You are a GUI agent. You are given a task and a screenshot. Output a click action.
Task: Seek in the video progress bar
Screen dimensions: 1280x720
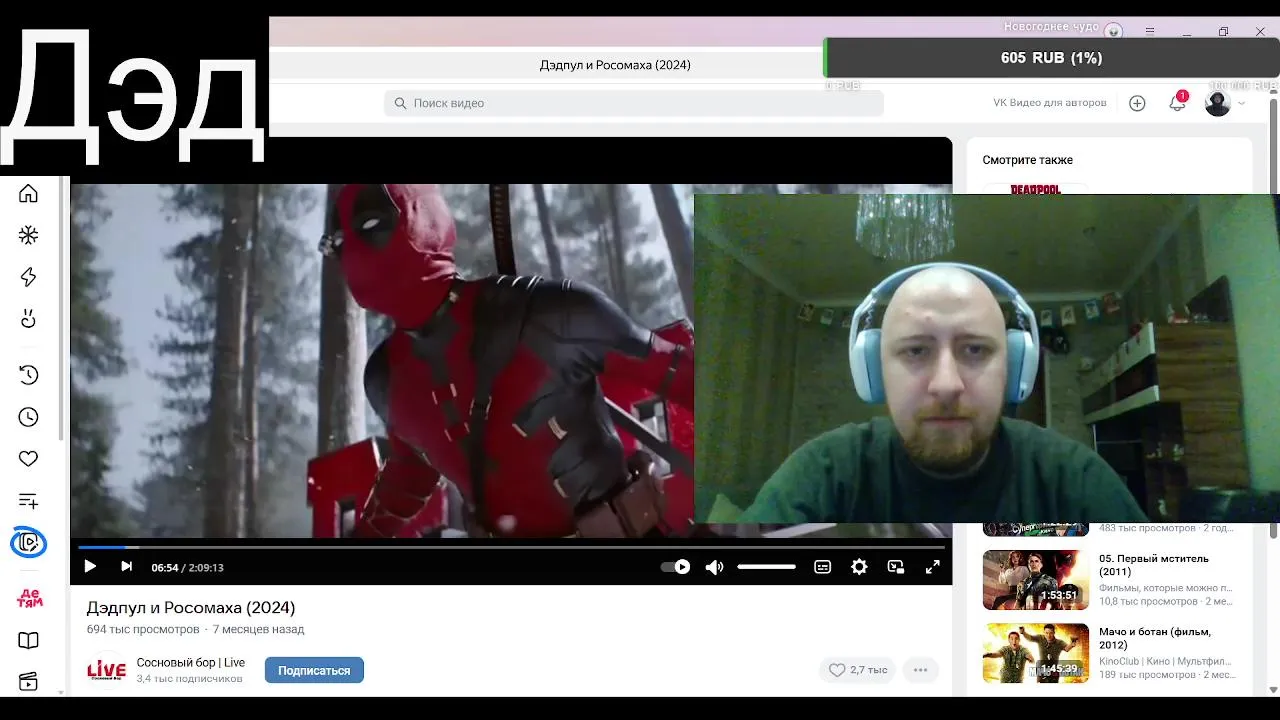point(511,547)
